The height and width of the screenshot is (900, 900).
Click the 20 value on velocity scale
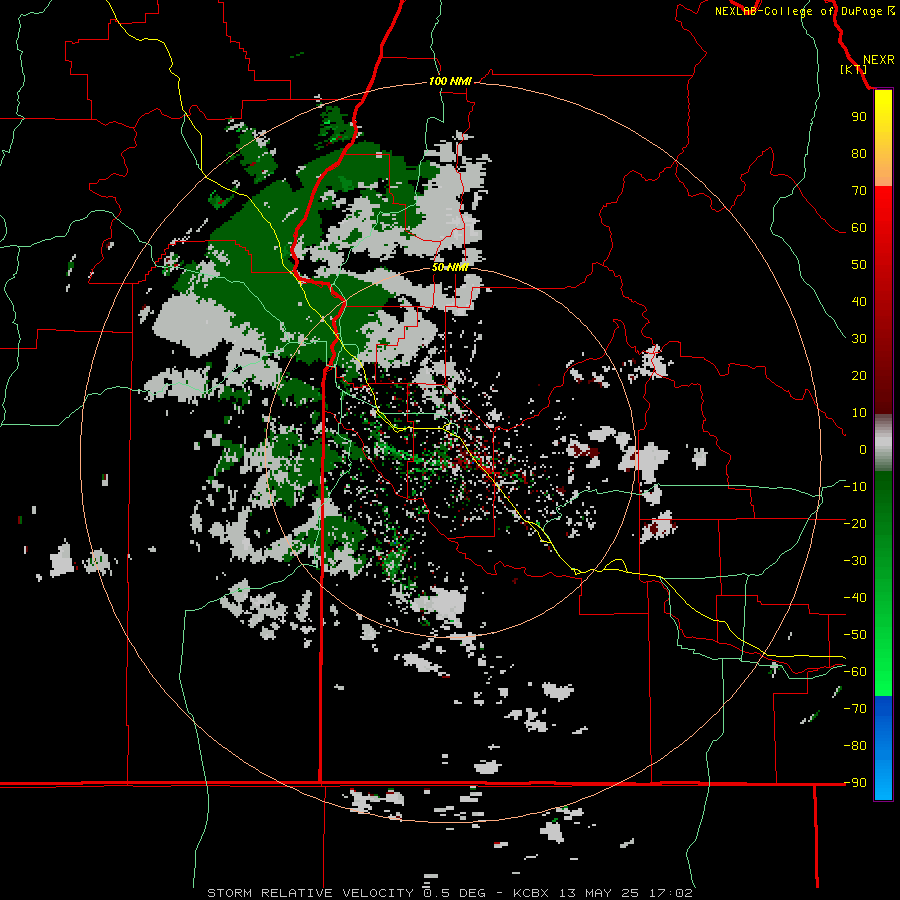coord(859,375)
